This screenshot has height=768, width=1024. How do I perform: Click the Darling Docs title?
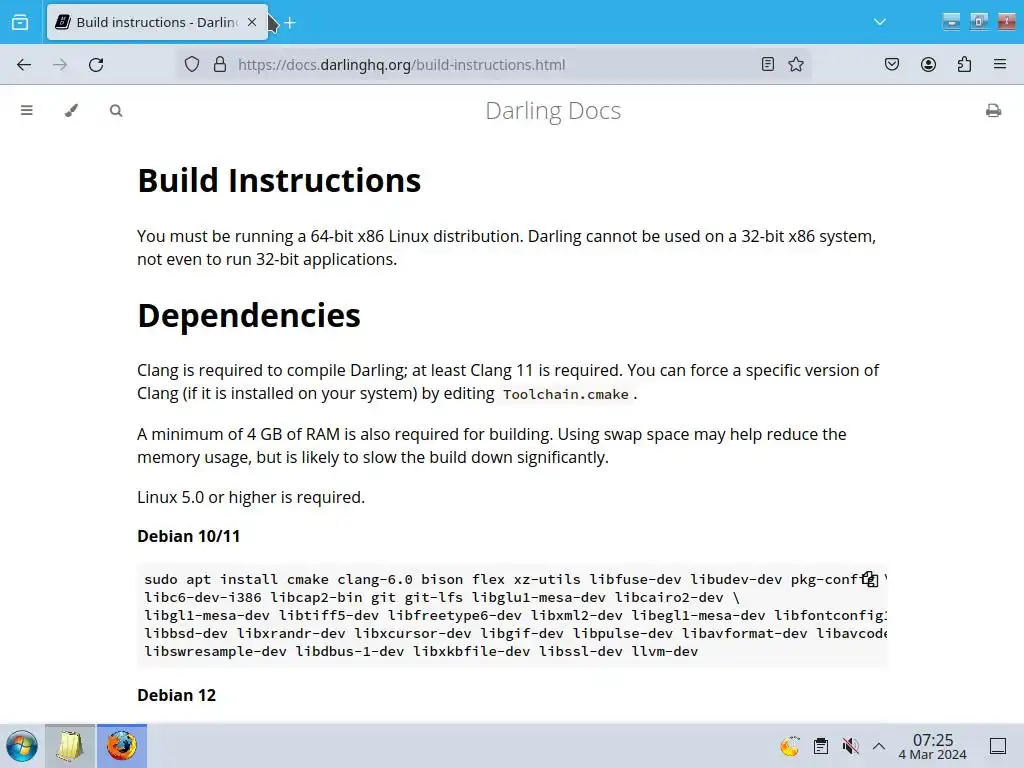(553, 110)
